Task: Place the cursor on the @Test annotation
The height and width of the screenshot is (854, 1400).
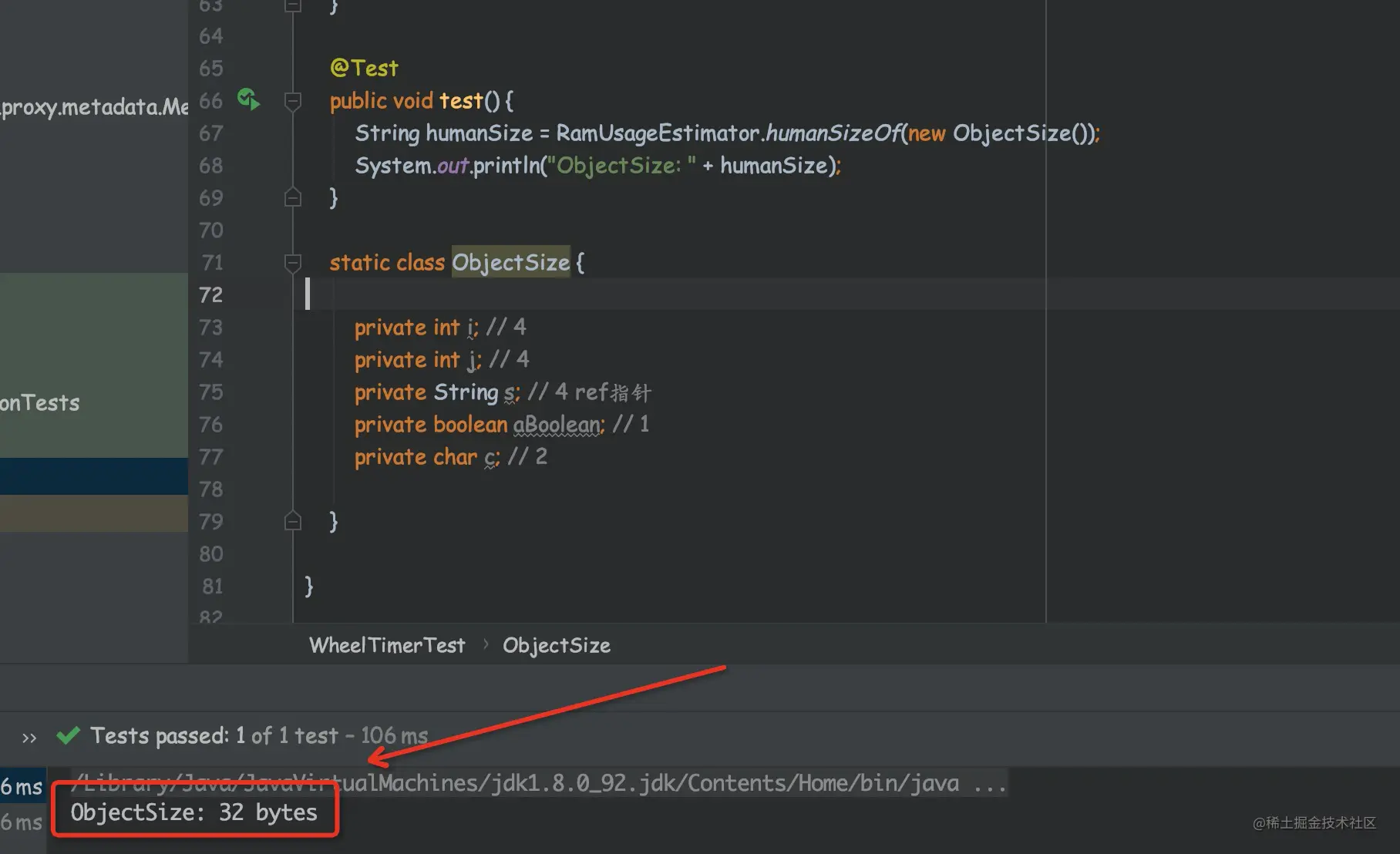Action: (364, 69)
